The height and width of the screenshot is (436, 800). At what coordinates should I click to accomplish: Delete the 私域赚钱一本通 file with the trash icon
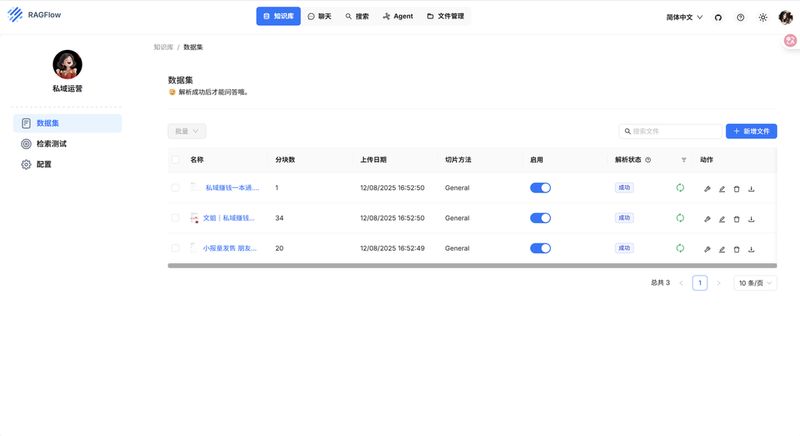click(736, 189)
